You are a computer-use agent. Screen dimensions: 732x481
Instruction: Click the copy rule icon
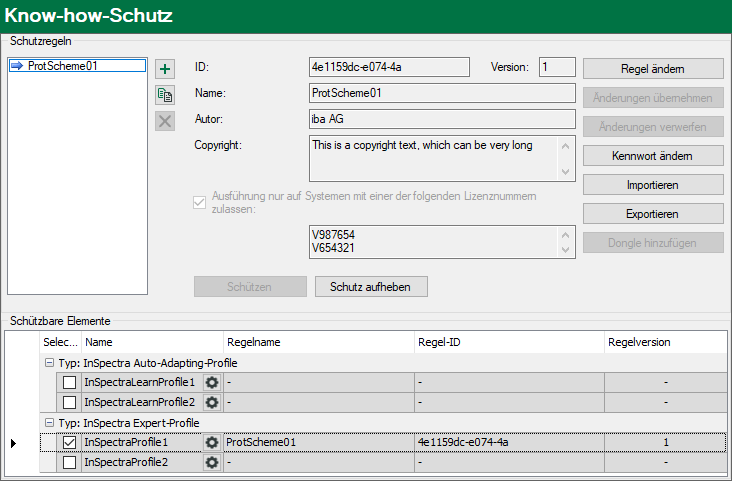[165, 95]
